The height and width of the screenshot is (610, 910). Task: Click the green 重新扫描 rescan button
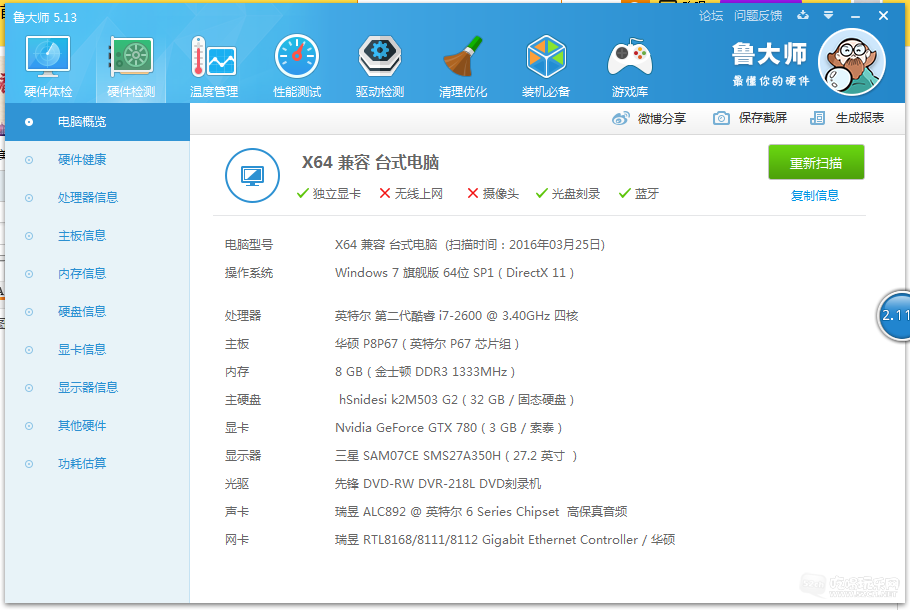(816, 163)
